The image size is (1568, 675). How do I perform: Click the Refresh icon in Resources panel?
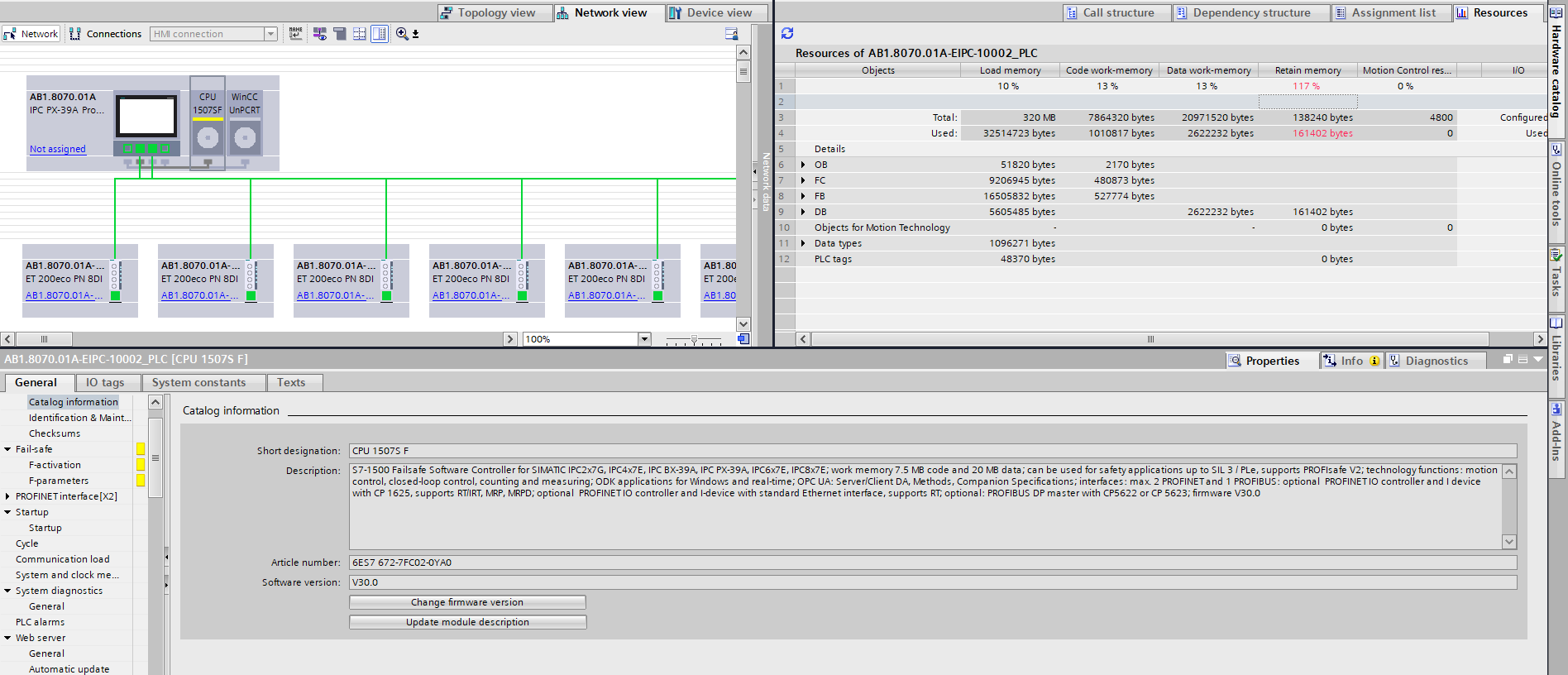(x=786, y=33)
